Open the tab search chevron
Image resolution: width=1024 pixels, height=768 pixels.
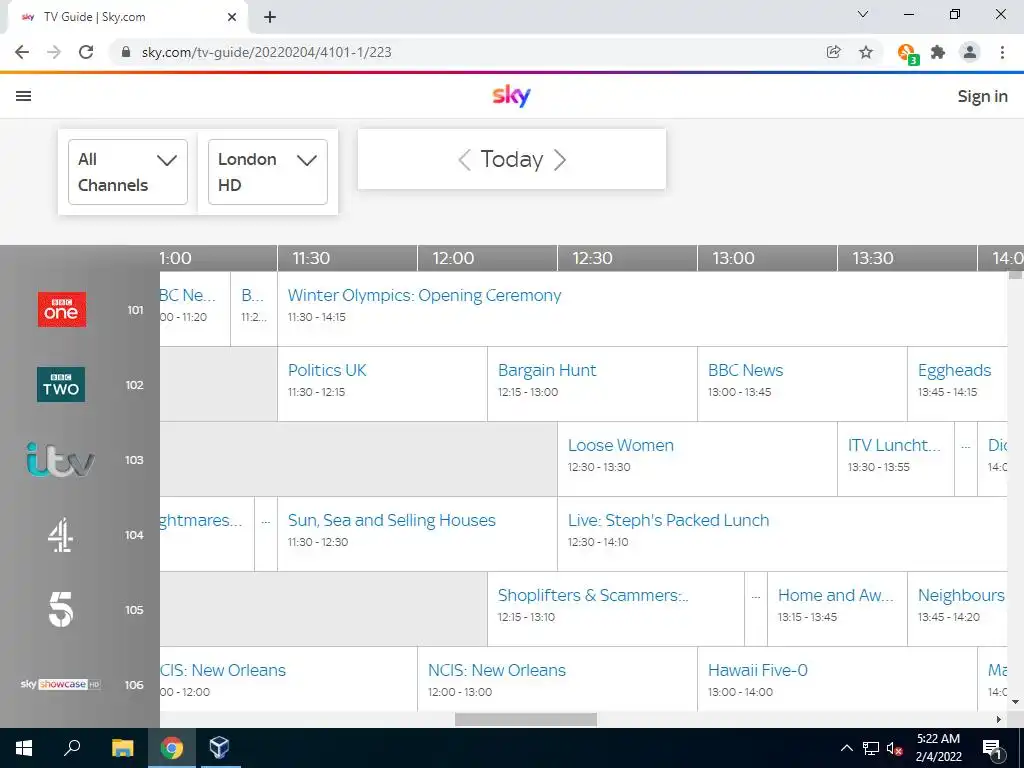pyautogui.click(x=863, y=14)
